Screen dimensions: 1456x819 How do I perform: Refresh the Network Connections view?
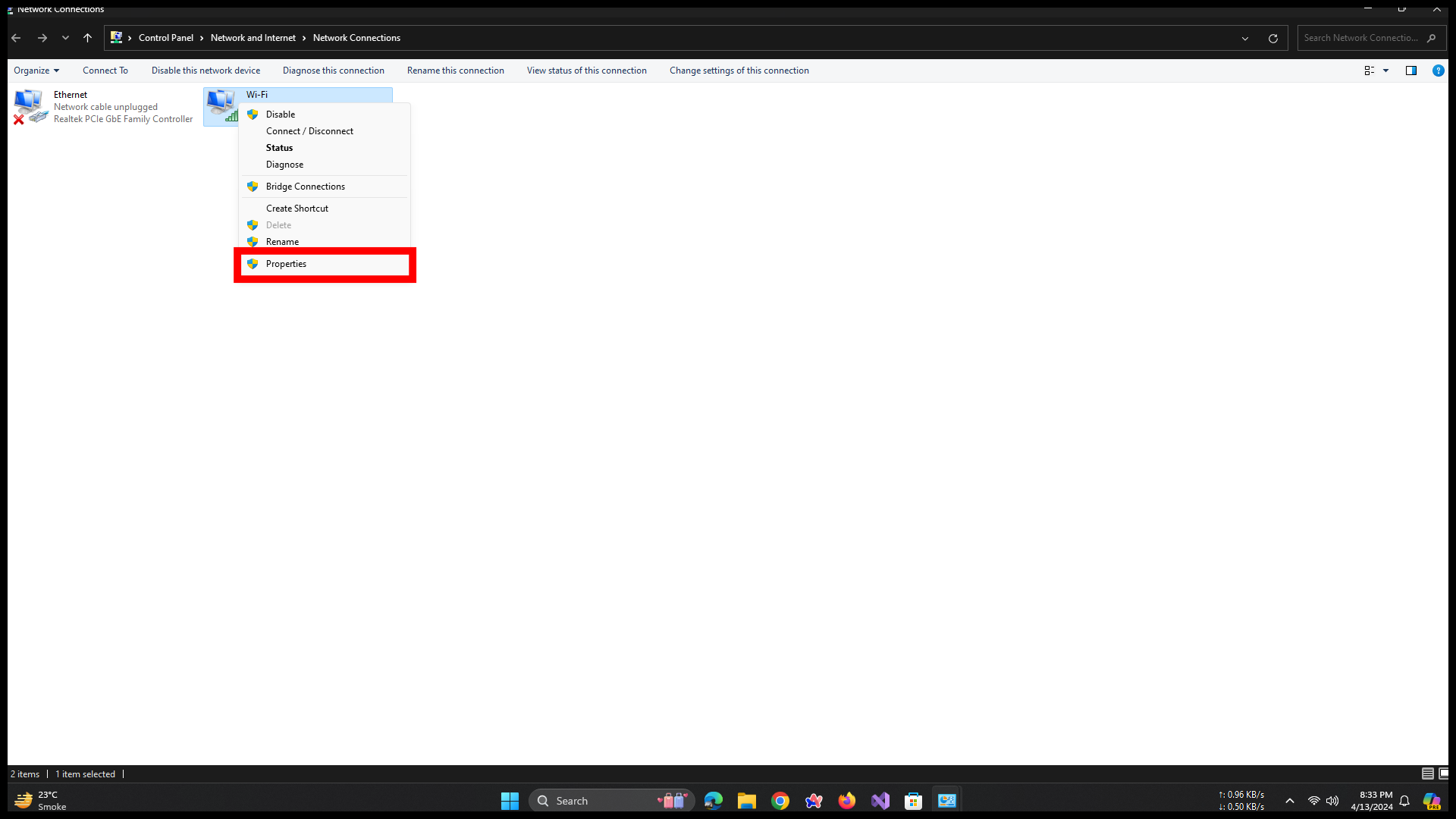click(x=1273, y=38)
